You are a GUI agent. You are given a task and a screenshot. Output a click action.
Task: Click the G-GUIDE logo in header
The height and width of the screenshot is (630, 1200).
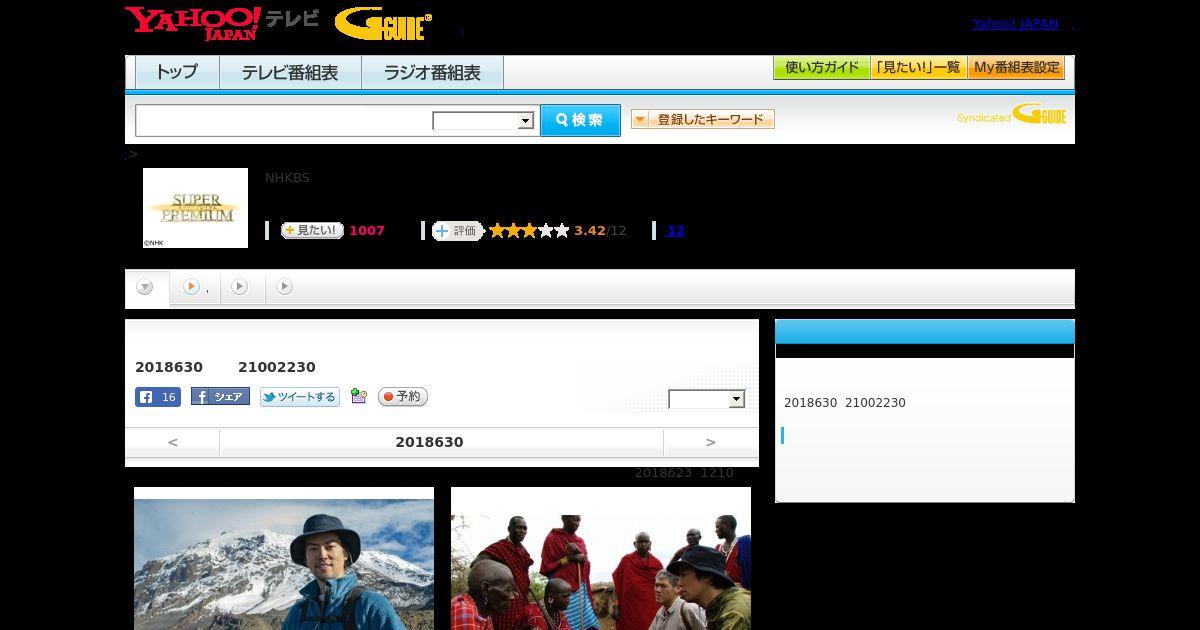click(384, 24)
